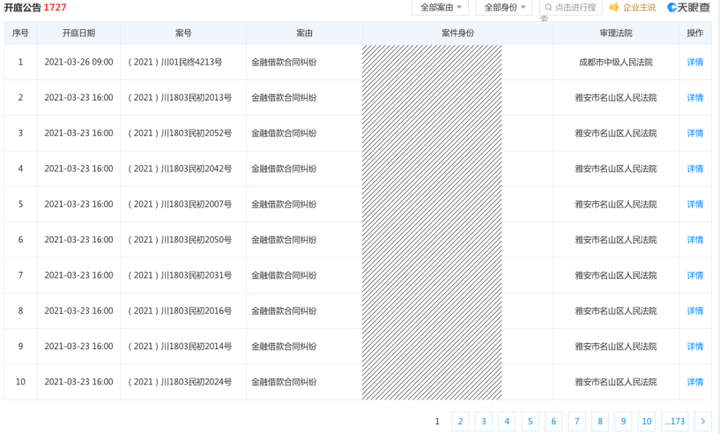
Task: Go to page 9 of results
Action: tap(623, 421)
